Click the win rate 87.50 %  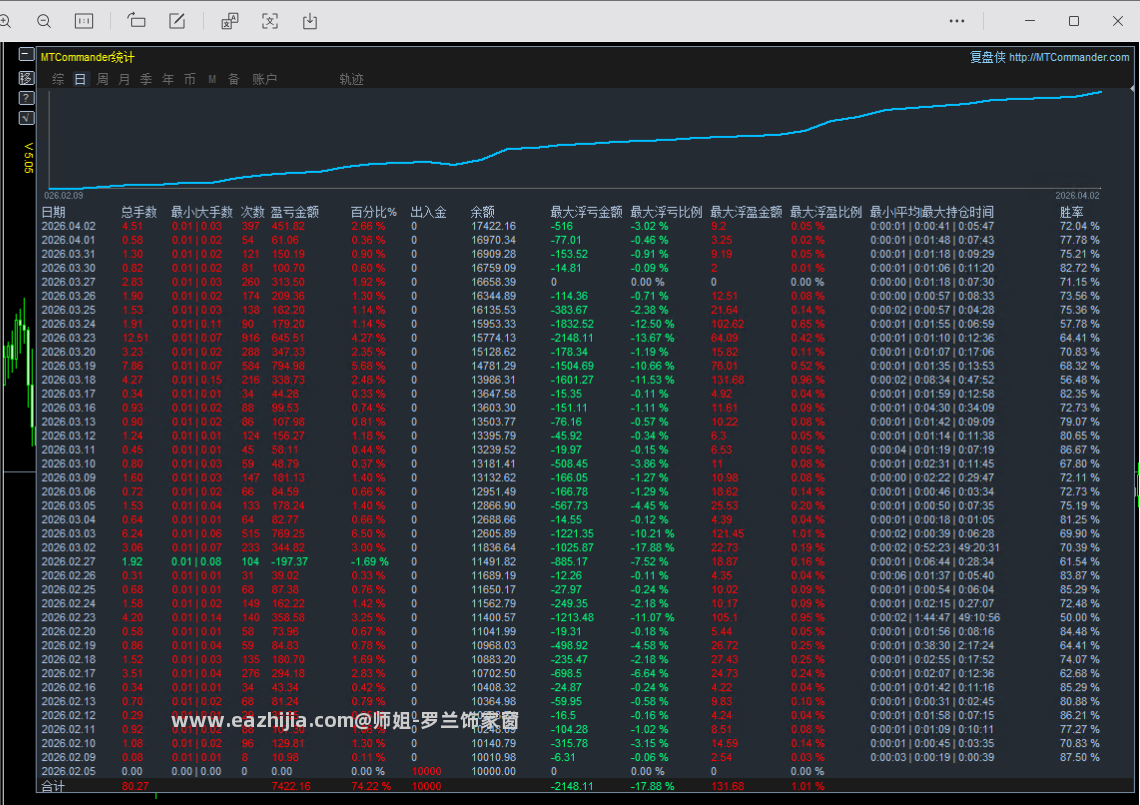point(1080,758)
